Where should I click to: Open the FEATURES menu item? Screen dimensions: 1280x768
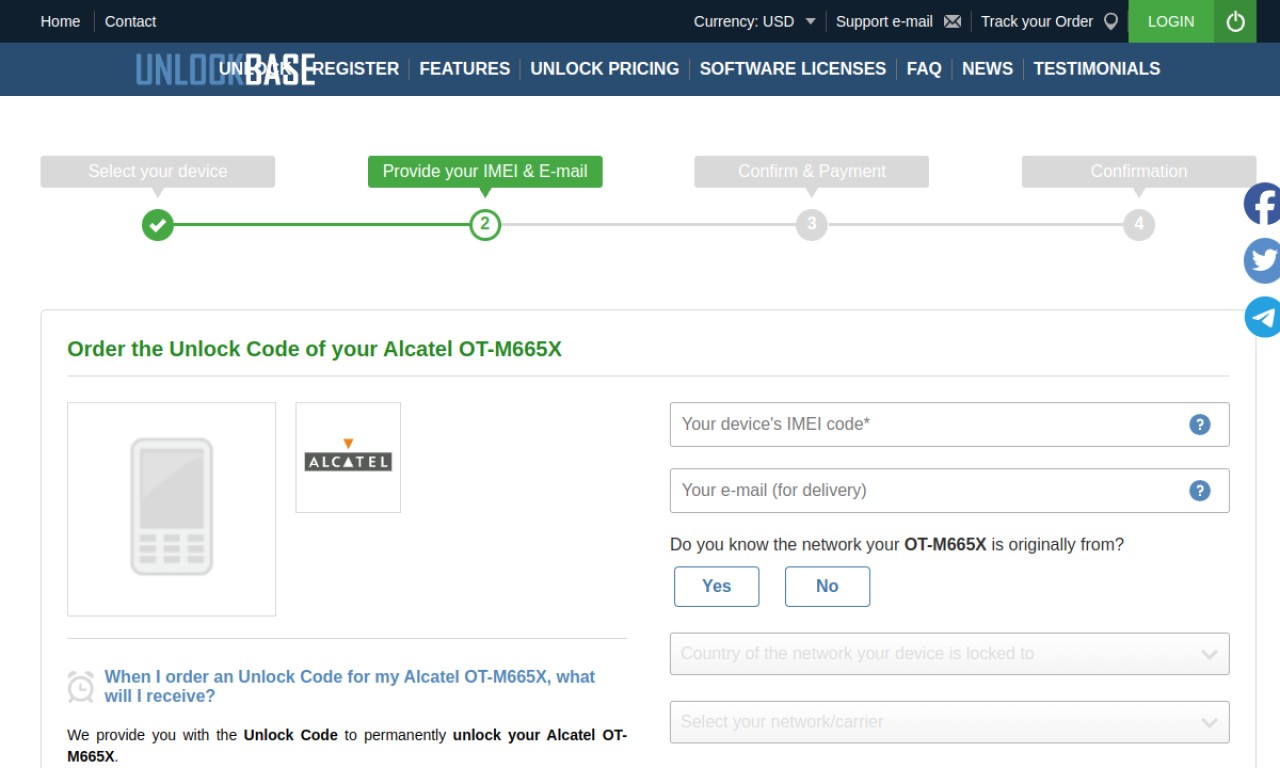pyautogui.click(x=465, y=69)
